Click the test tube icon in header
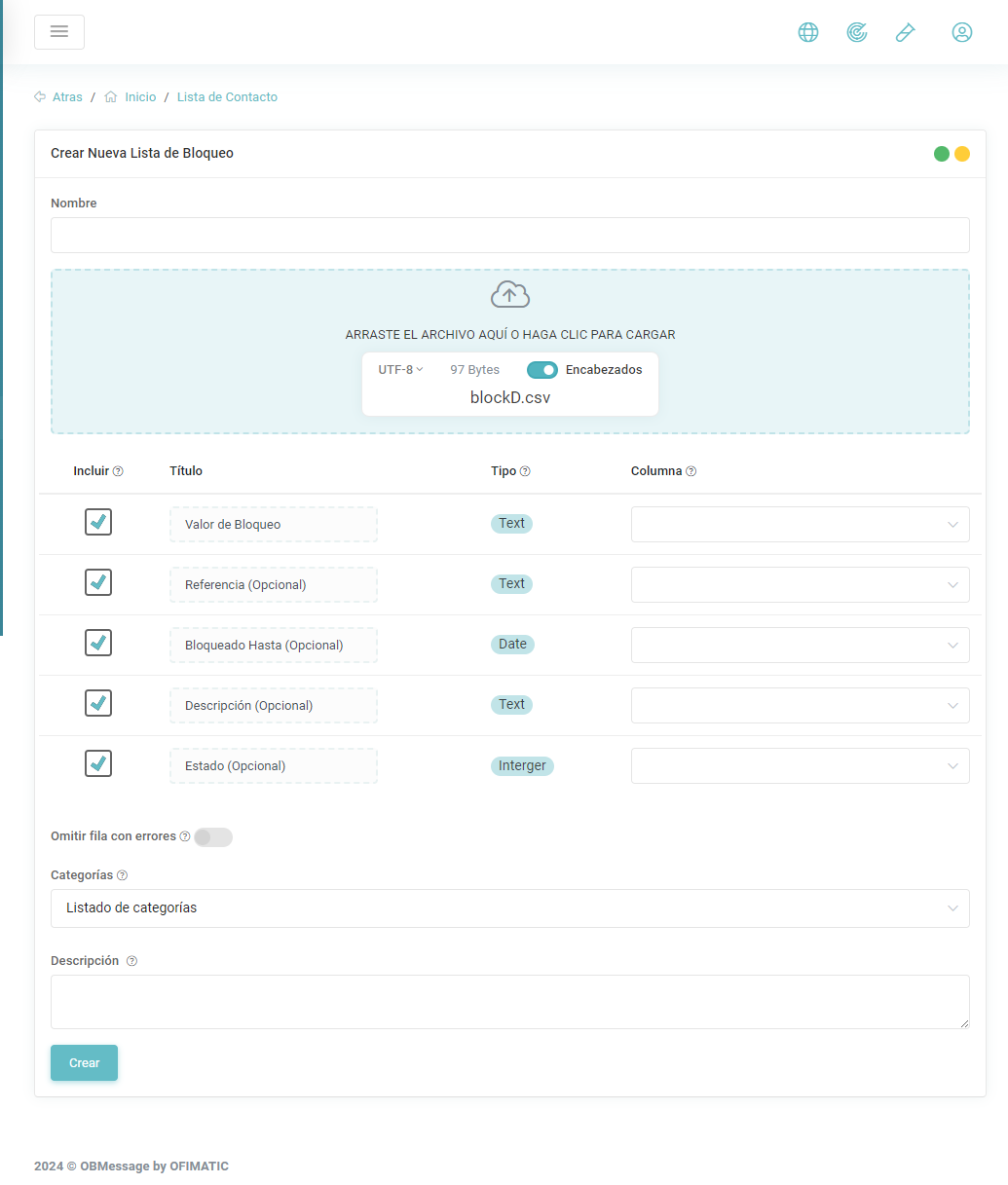This screenshot has height=1185, width=1008. (906, 32)
